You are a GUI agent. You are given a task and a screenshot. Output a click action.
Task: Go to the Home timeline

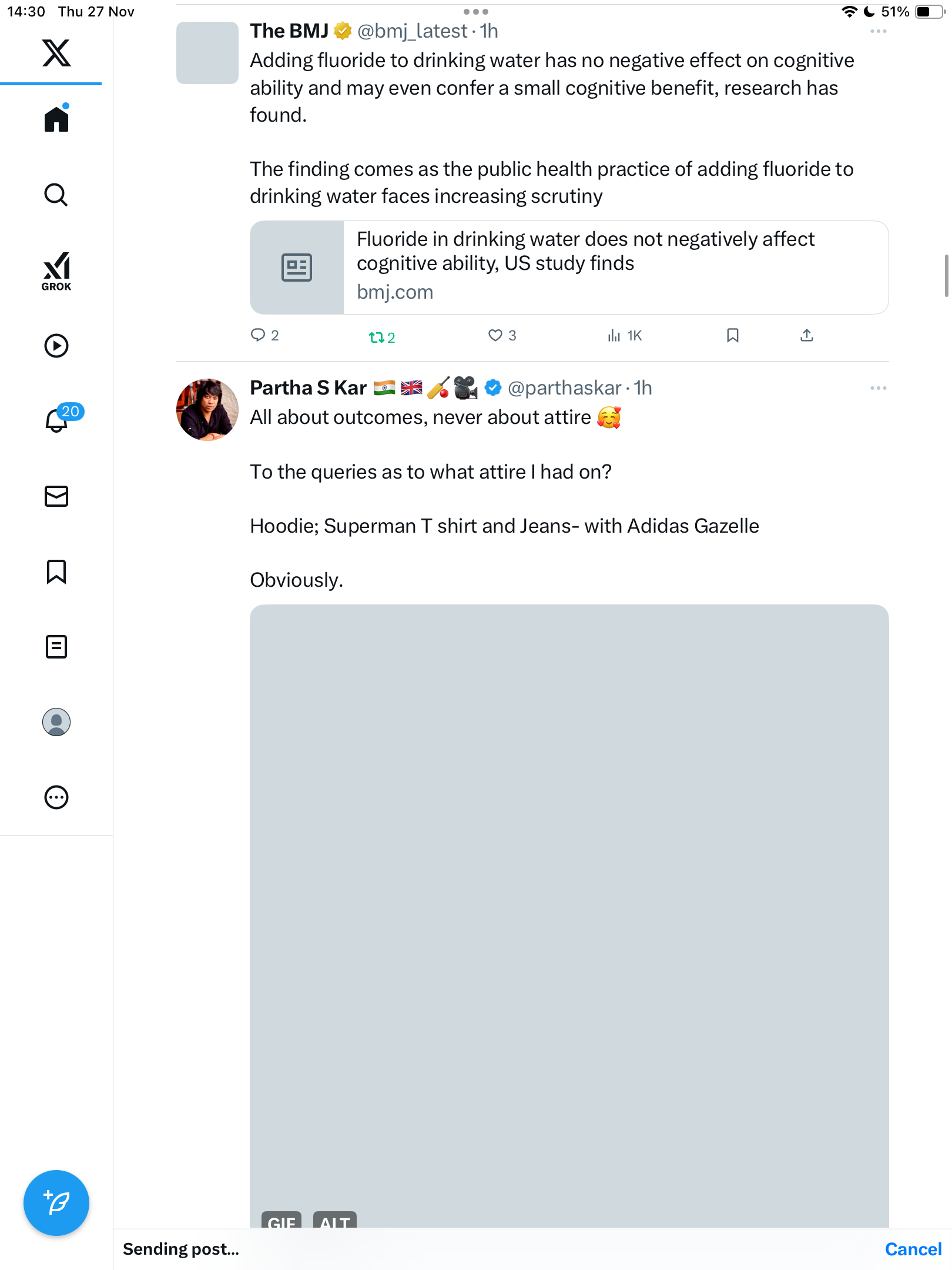(x=56, y=119)
